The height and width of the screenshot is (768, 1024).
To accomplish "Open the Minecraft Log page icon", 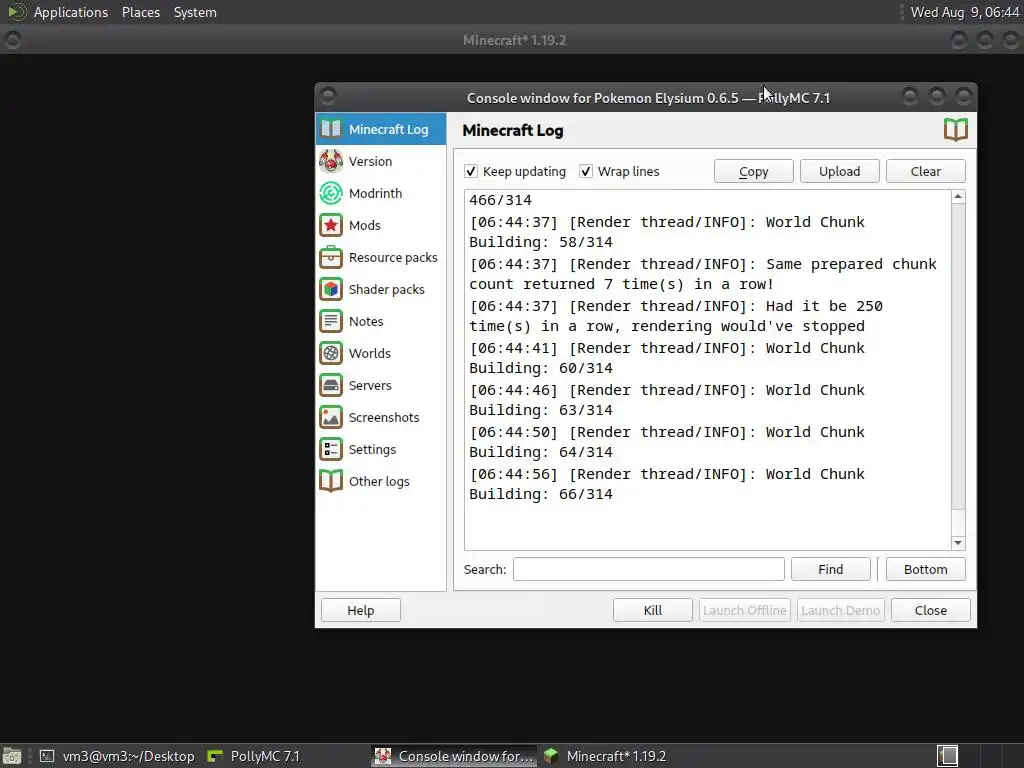I will [x=331, y=129].
